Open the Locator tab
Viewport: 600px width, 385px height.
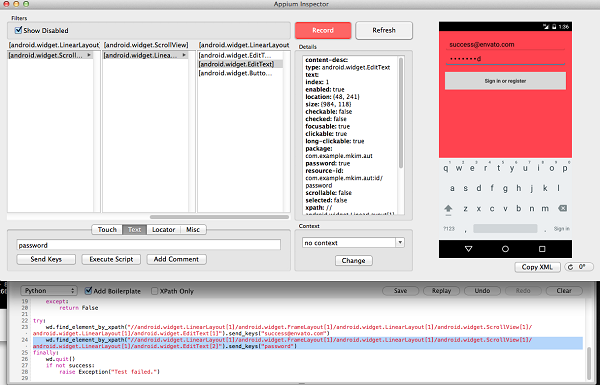pyautogui.click(x=163, y=229)
